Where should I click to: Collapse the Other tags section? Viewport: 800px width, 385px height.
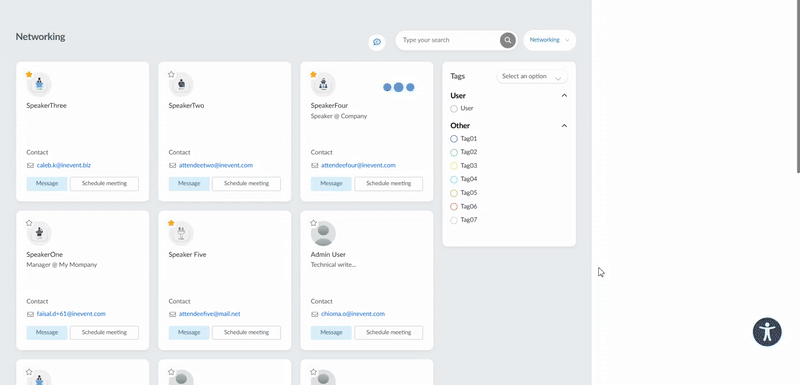(564, 125)
